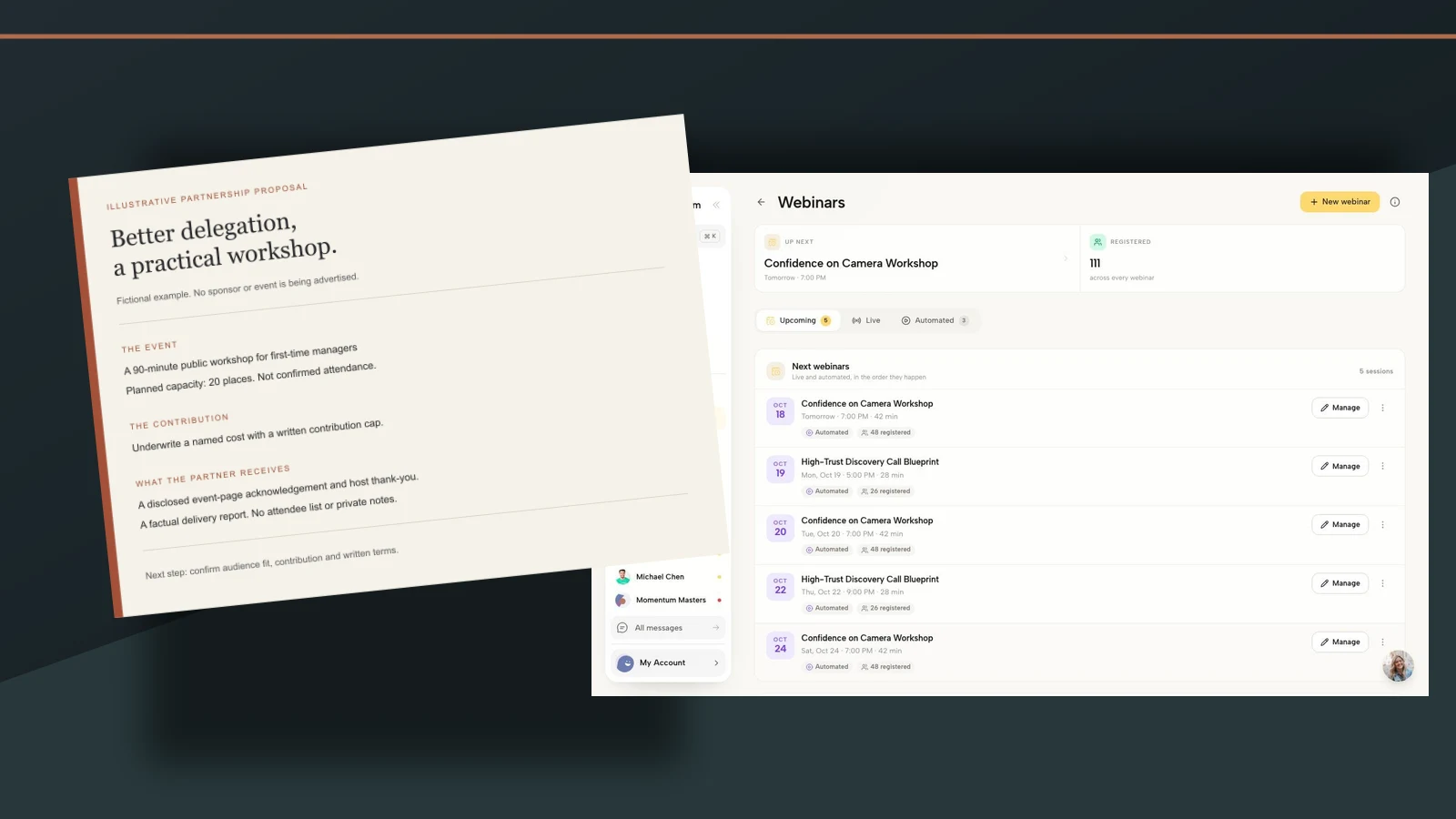This screenshot has height=819, width=1456.
Task: Go back using the arrow beside Webinars
Action: point(761,202)
